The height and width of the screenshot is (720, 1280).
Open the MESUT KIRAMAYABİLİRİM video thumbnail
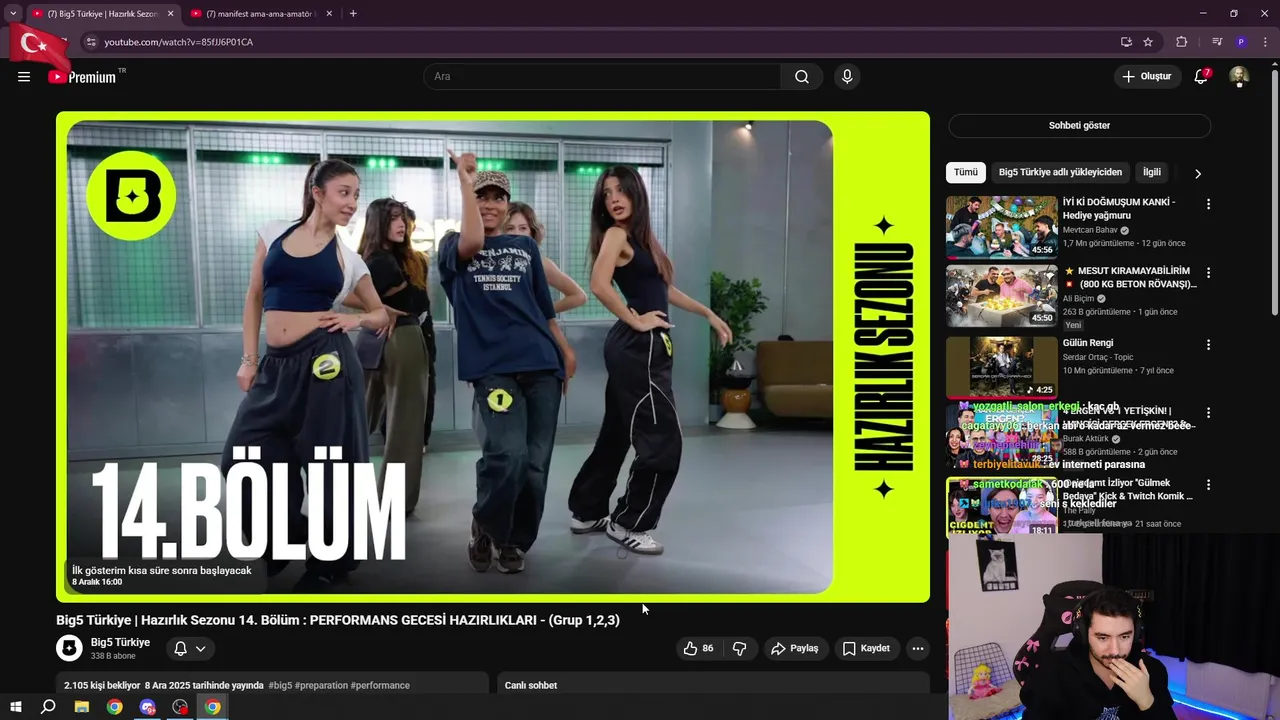point(1001,296)
